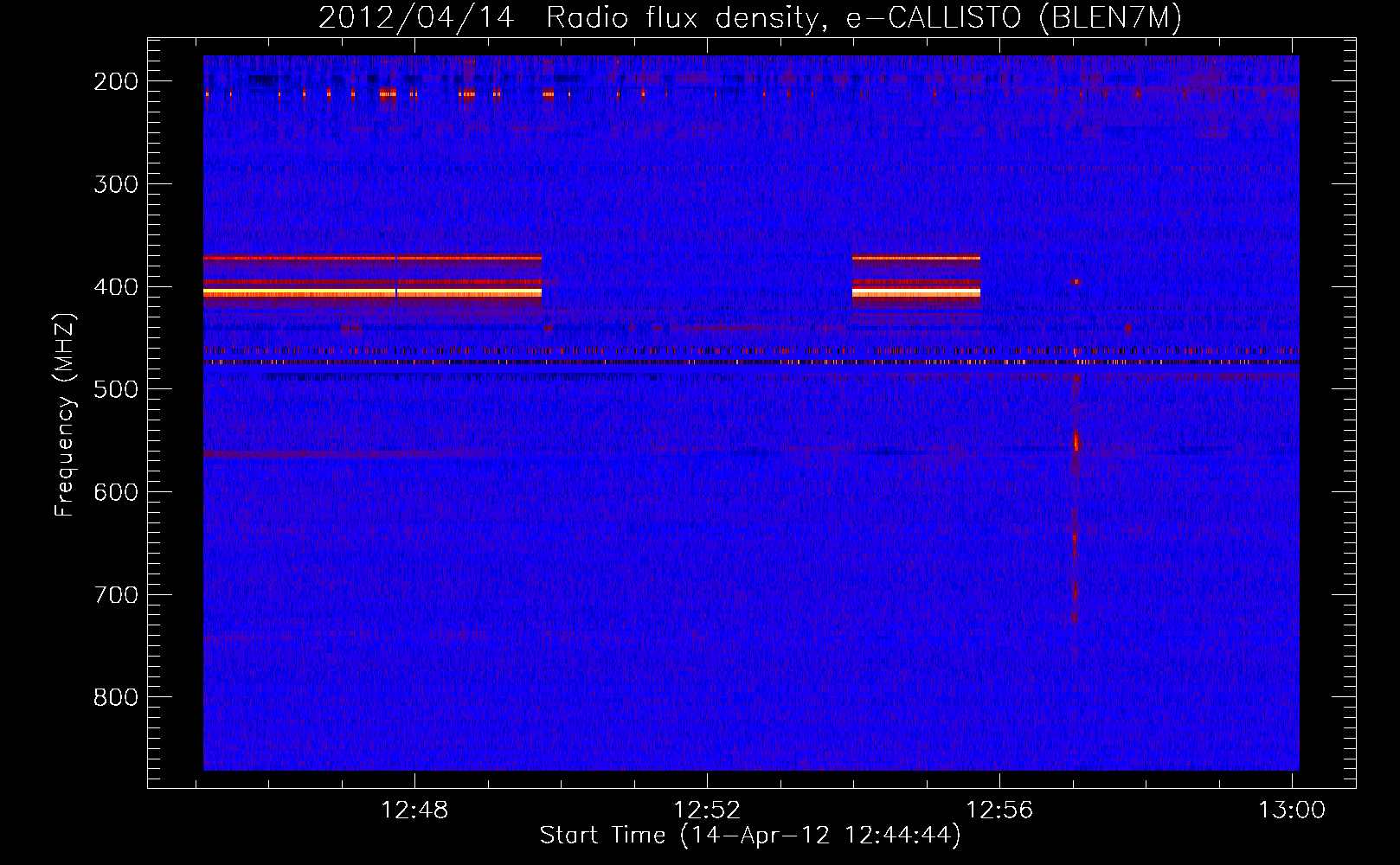Click the 12:56 time tick label
Viewport: 1400px width, 865px height.
pos(1000,811)
